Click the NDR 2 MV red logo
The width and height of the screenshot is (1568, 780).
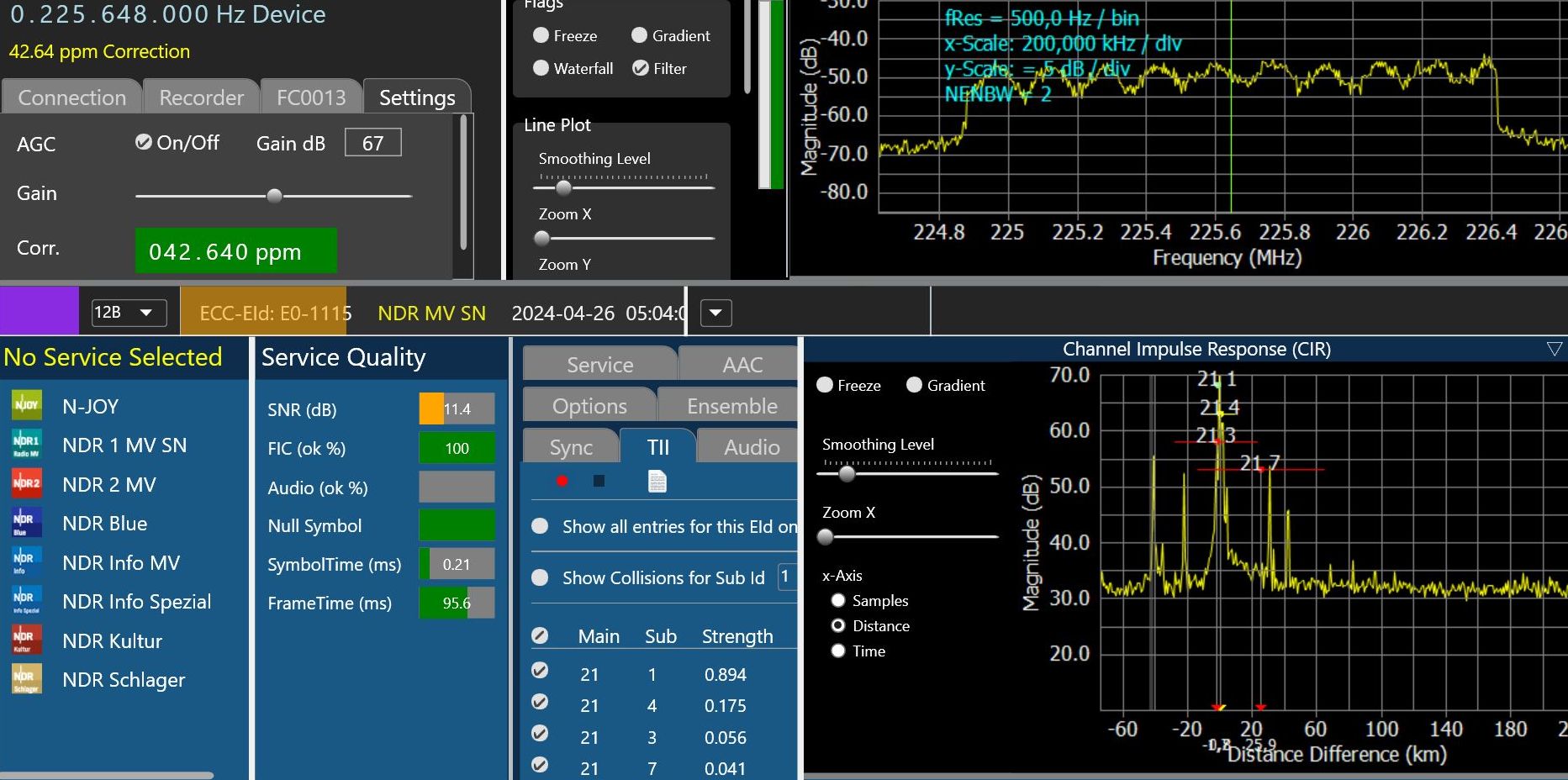pyautogui.click(x=27, y=483)
